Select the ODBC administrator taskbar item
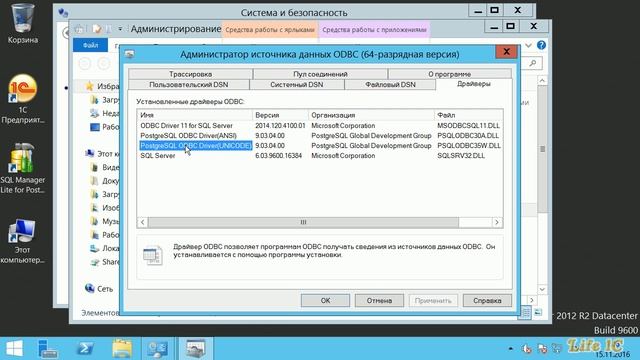The height and width of the screenshot is (360, 640). [x=196, y=349]
